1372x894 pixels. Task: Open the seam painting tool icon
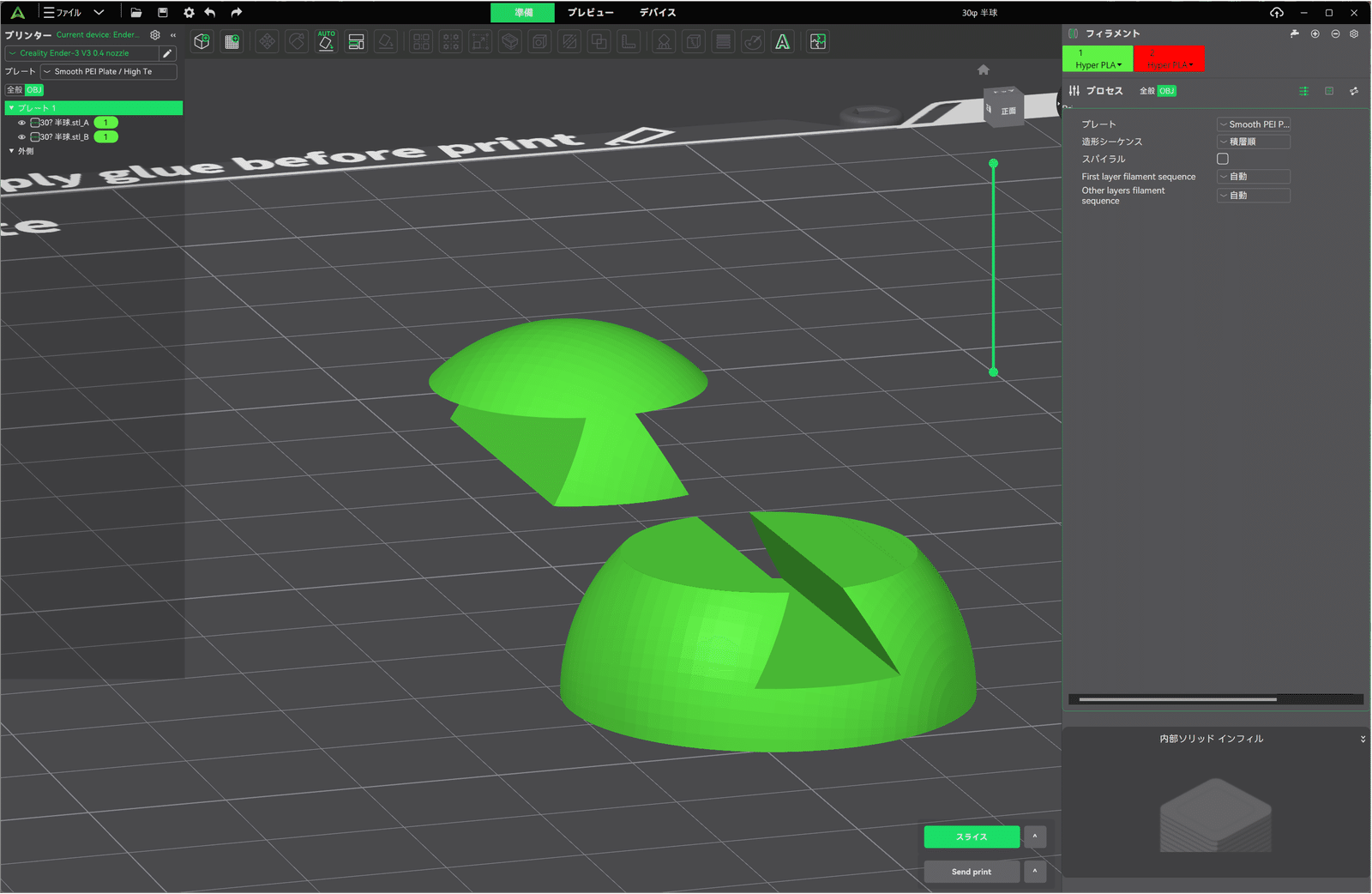pos(694,41)
